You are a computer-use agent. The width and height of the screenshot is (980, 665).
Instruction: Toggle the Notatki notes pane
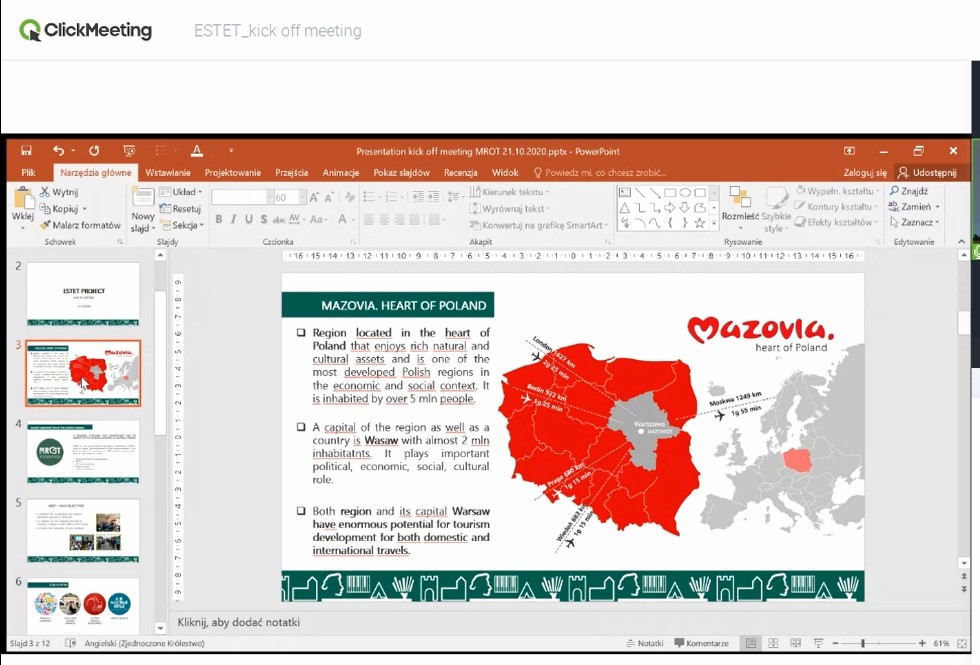(644, 643)
